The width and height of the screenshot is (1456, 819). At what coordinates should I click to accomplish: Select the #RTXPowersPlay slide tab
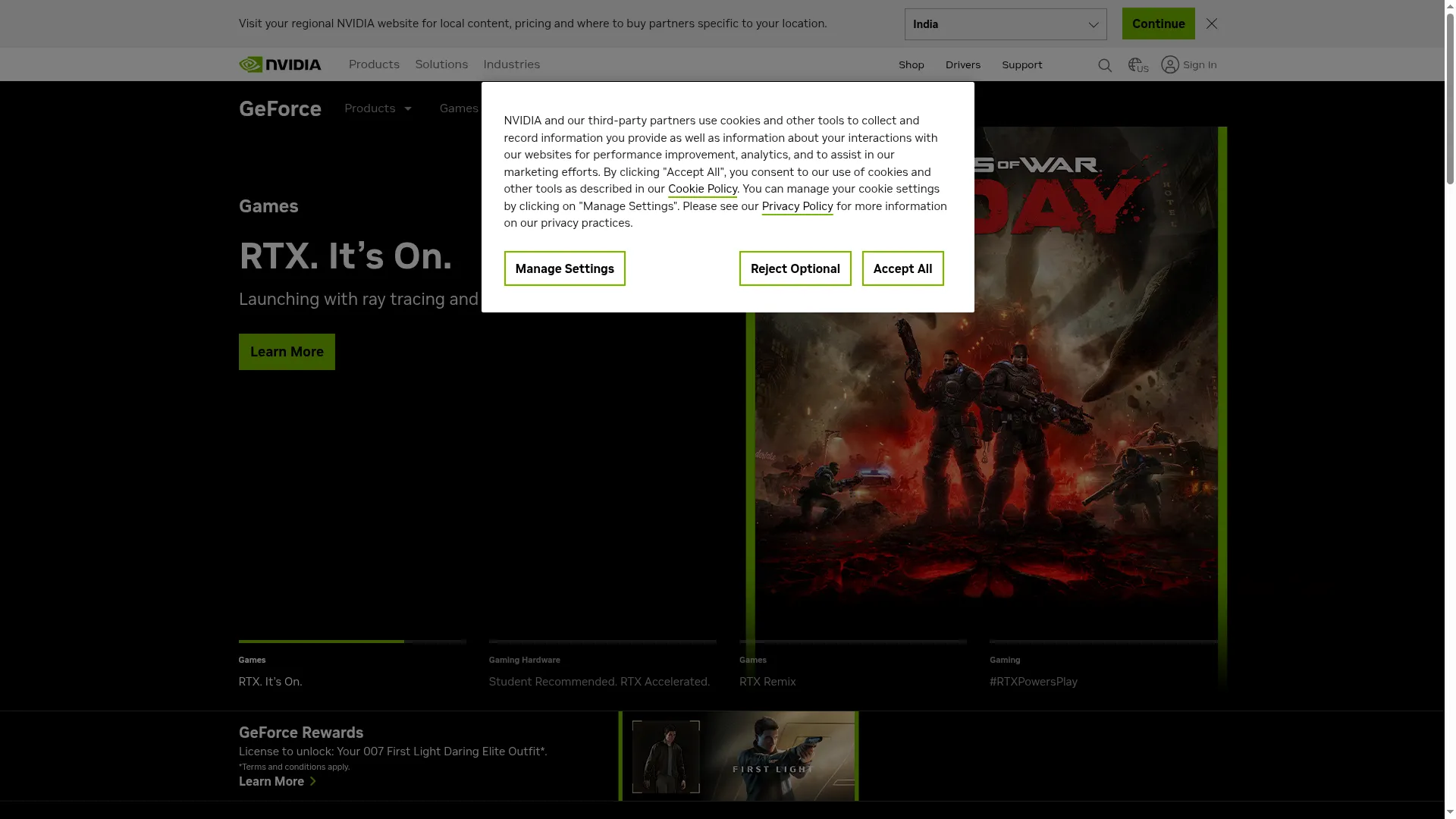click(x=1103, y=666)
